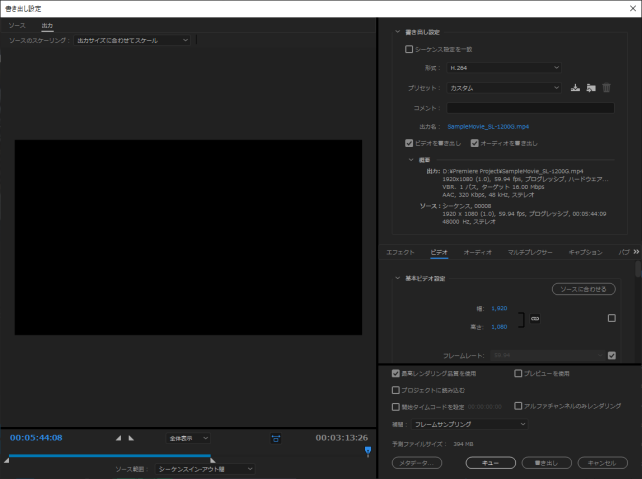This screenshot has width=642, height=479.
Task: Open the ビデオ tab
Action: pyautogui.click(x=439, y=252)
